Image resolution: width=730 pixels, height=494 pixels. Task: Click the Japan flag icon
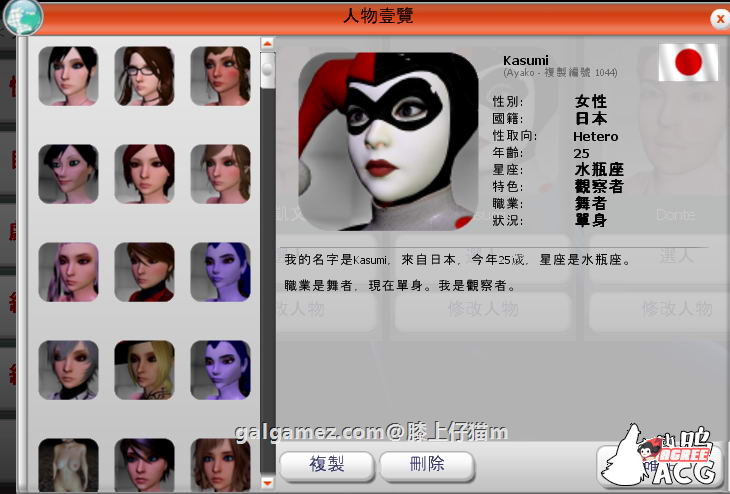click(x=688, y=62)
